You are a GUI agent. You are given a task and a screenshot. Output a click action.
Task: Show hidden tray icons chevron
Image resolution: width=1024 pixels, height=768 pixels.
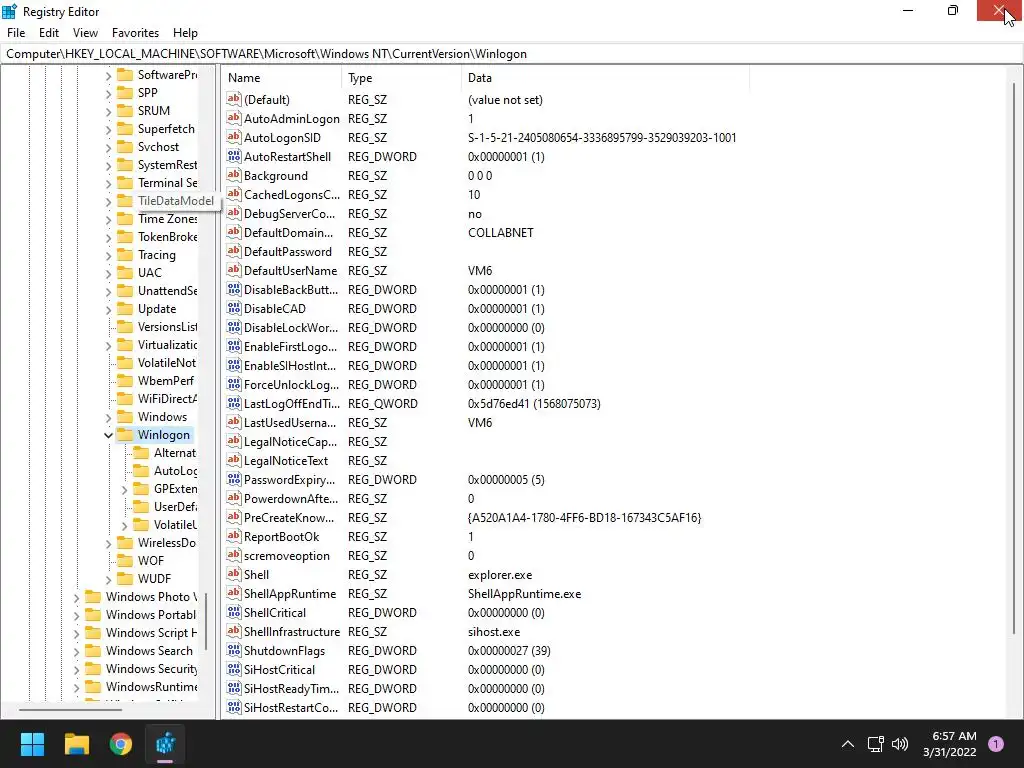pos(848,744)
